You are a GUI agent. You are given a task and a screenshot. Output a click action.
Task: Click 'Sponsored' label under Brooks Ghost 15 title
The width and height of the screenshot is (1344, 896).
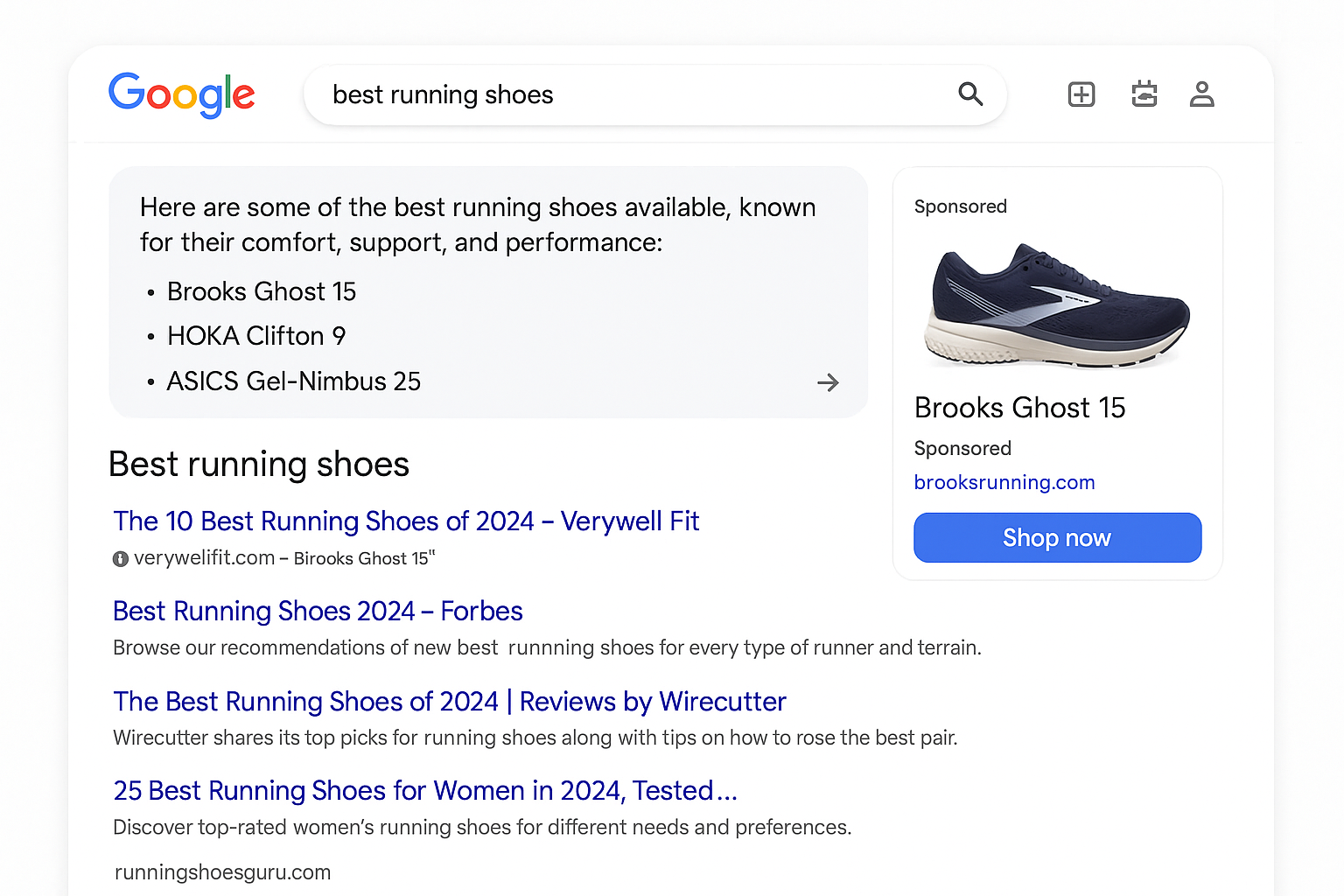962,448
